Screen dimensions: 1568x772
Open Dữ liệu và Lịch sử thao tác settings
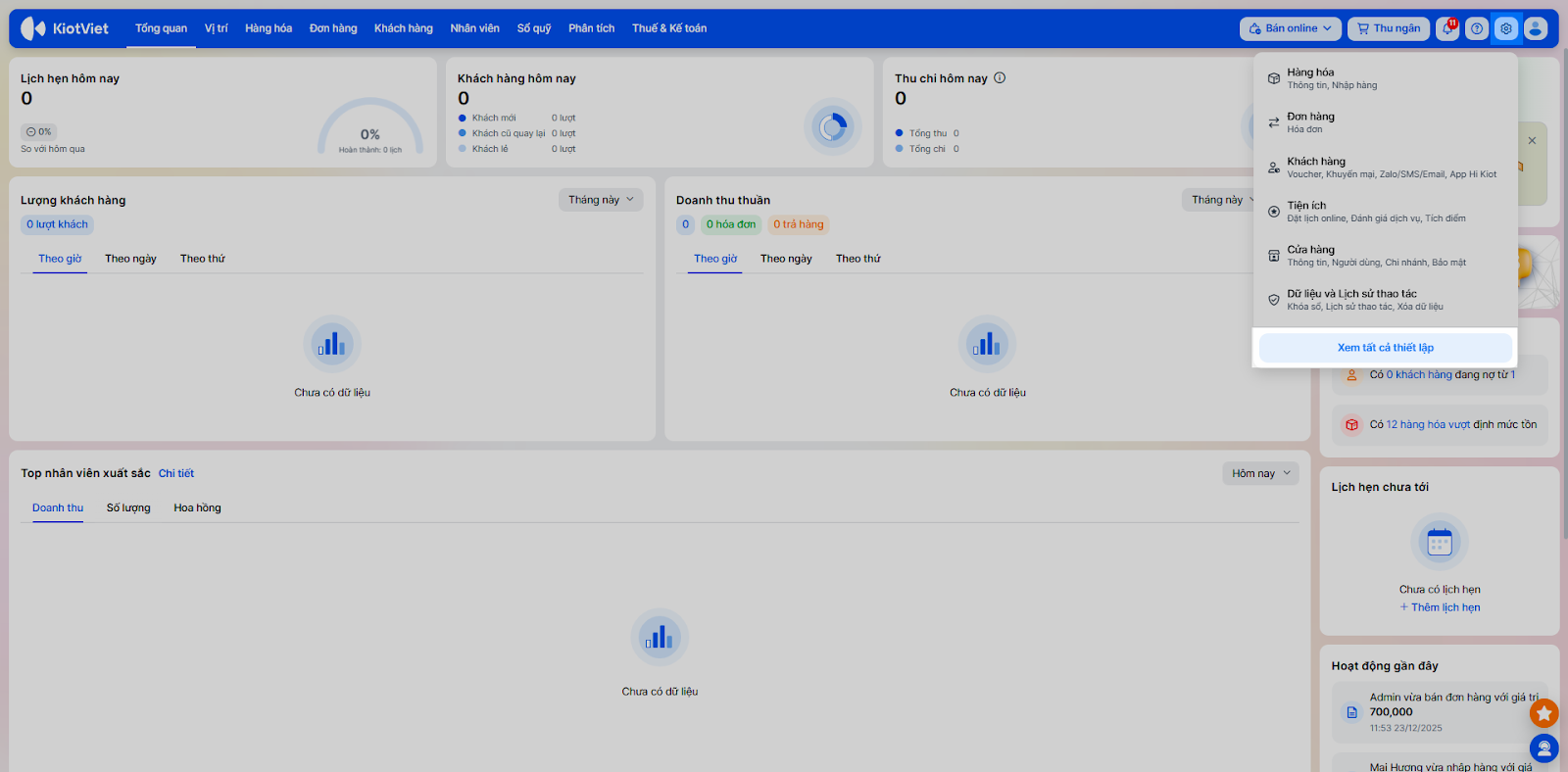(1386, 300)
